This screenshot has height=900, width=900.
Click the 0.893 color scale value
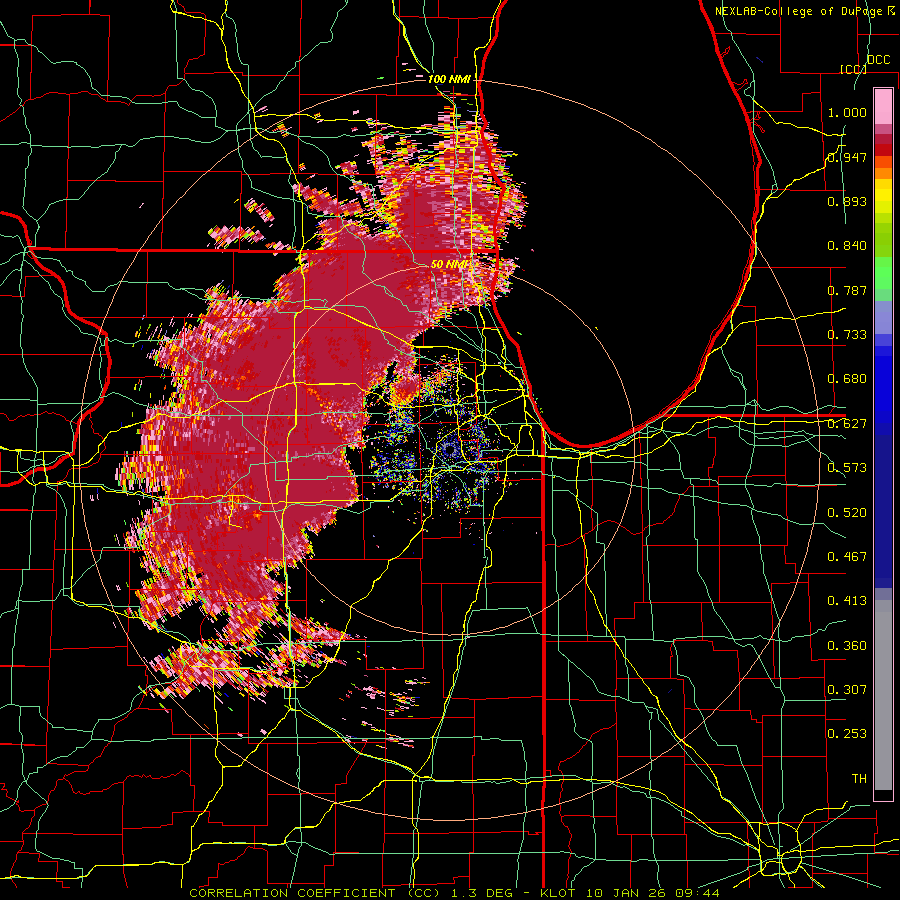[847, 201]
